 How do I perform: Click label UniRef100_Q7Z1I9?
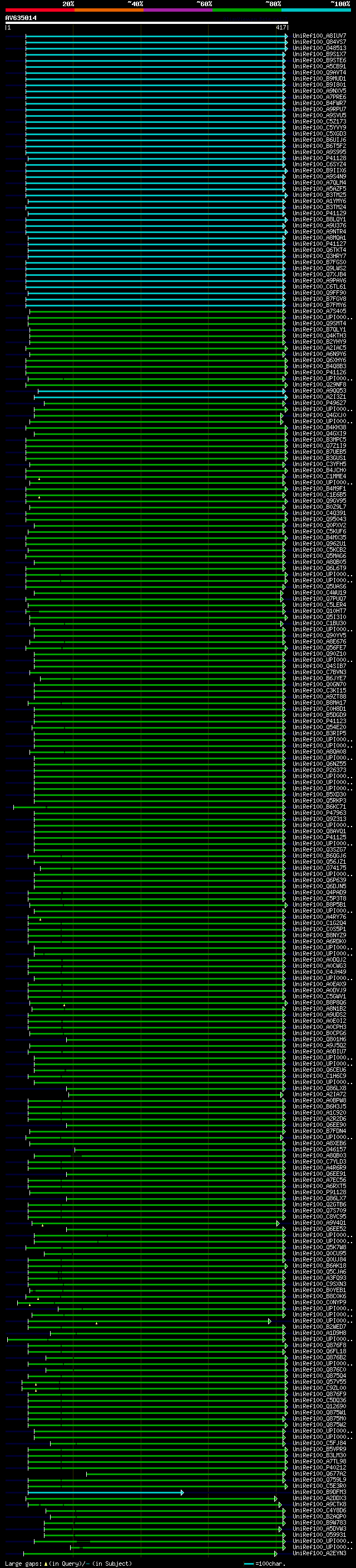tap(319, 446)
